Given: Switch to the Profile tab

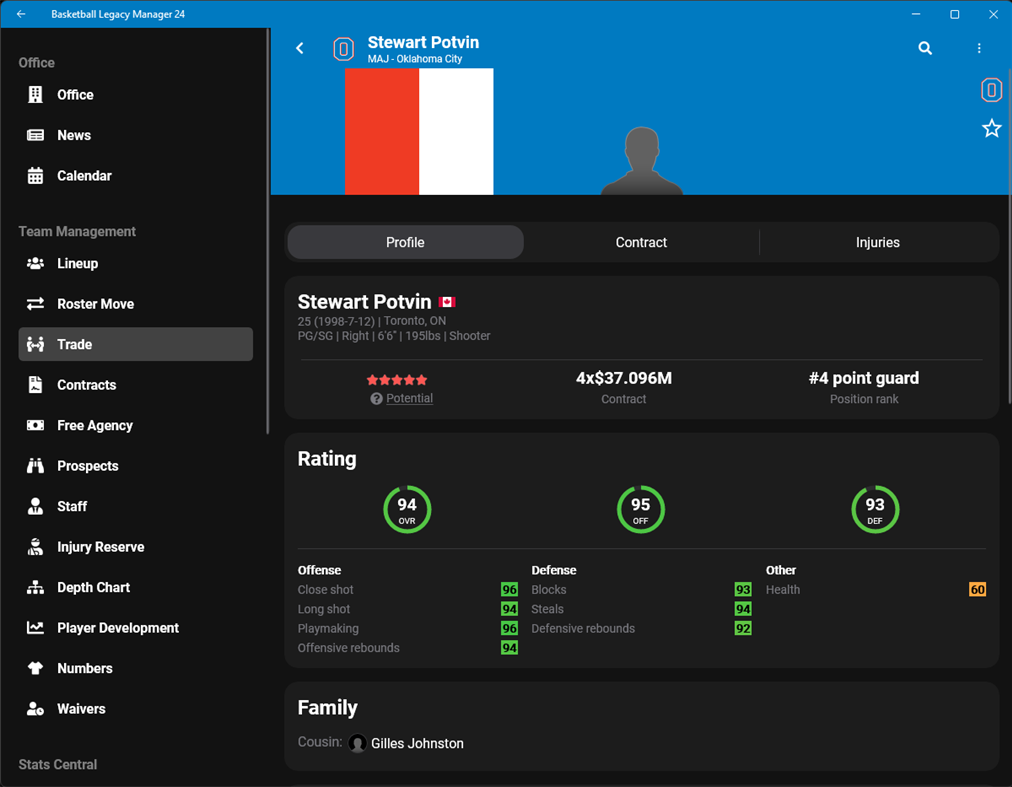Looking at the screenshot, I should coord(405,243).
